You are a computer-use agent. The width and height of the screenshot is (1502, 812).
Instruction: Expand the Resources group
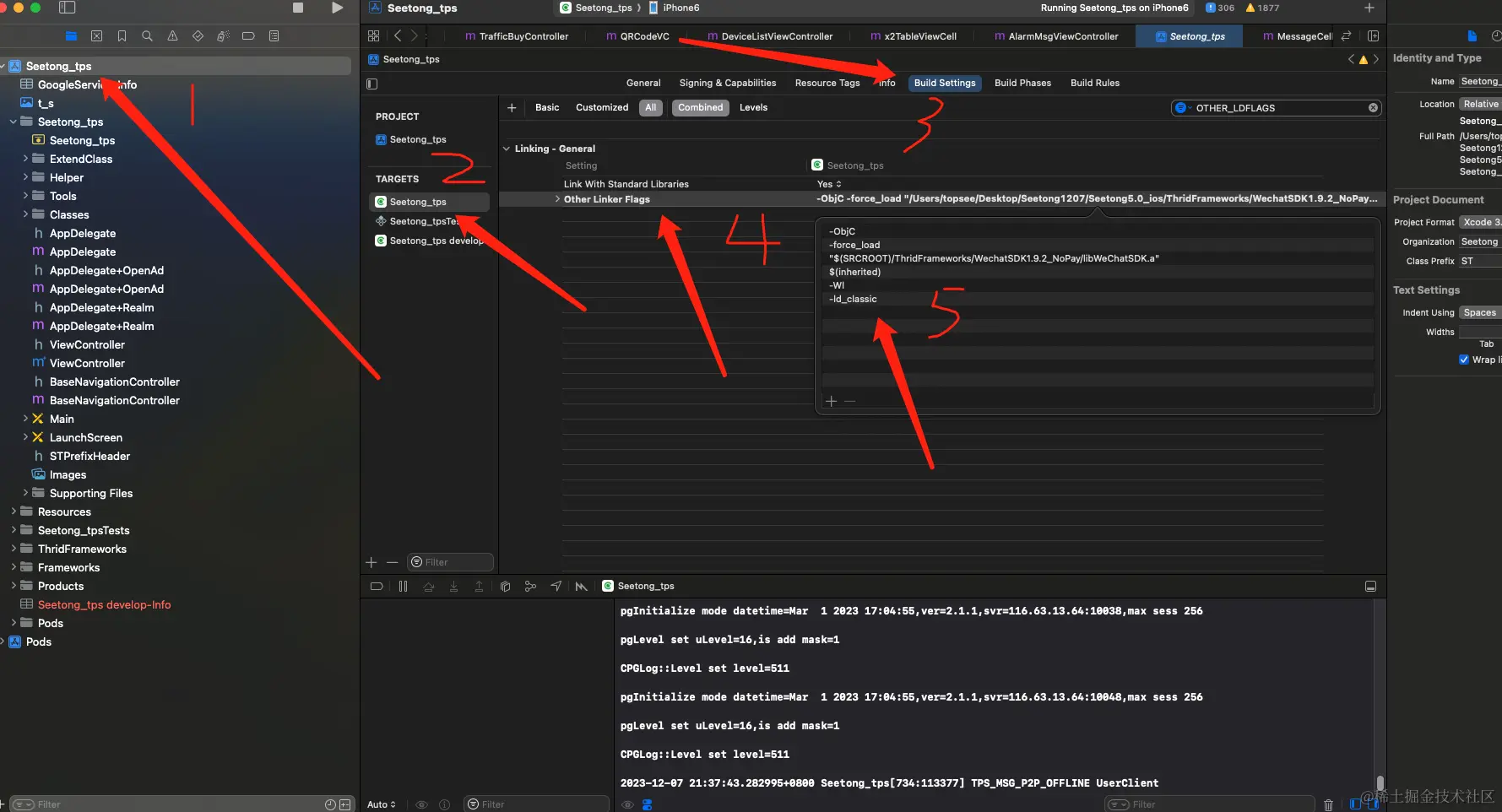click(x=14, y=512)
